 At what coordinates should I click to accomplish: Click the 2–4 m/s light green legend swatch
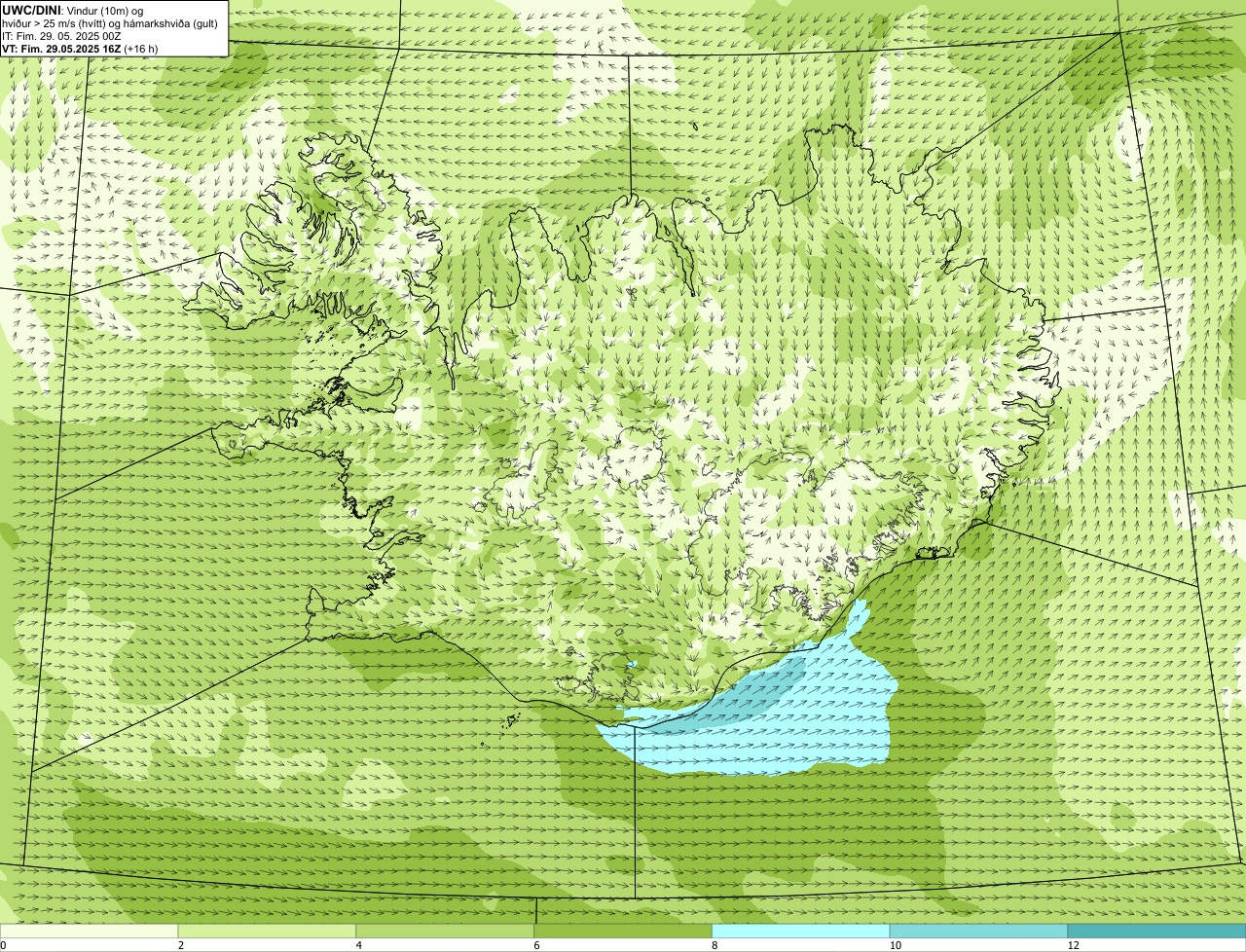click(x=268, y=931)
